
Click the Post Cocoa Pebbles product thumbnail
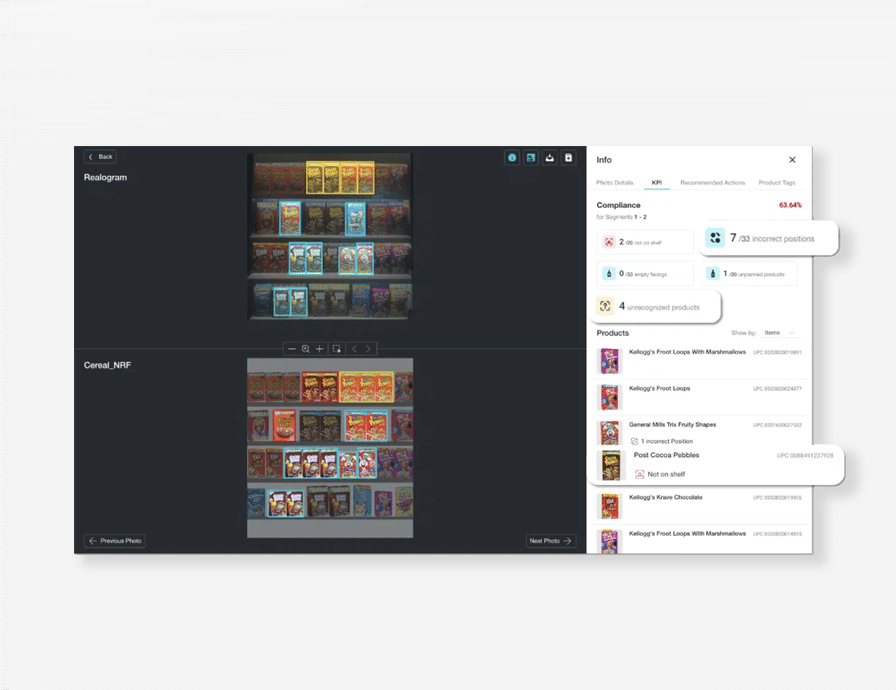610,466
